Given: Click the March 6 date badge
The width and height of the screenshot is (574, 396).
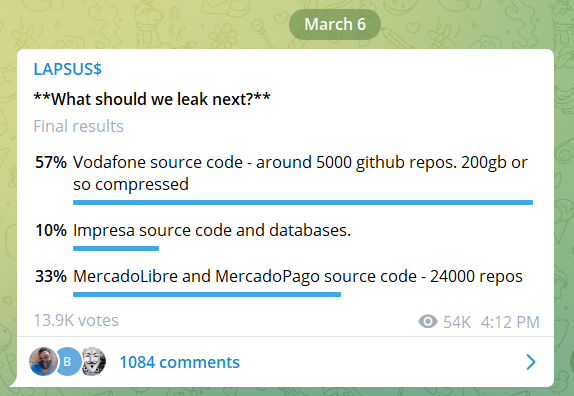Looking at the screenshot, I should 335,25.
